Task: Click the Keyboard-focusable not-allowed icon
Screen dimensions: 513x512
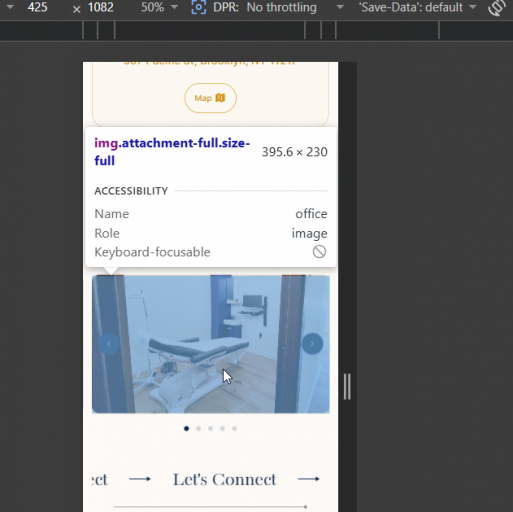Action: point(319,252)
